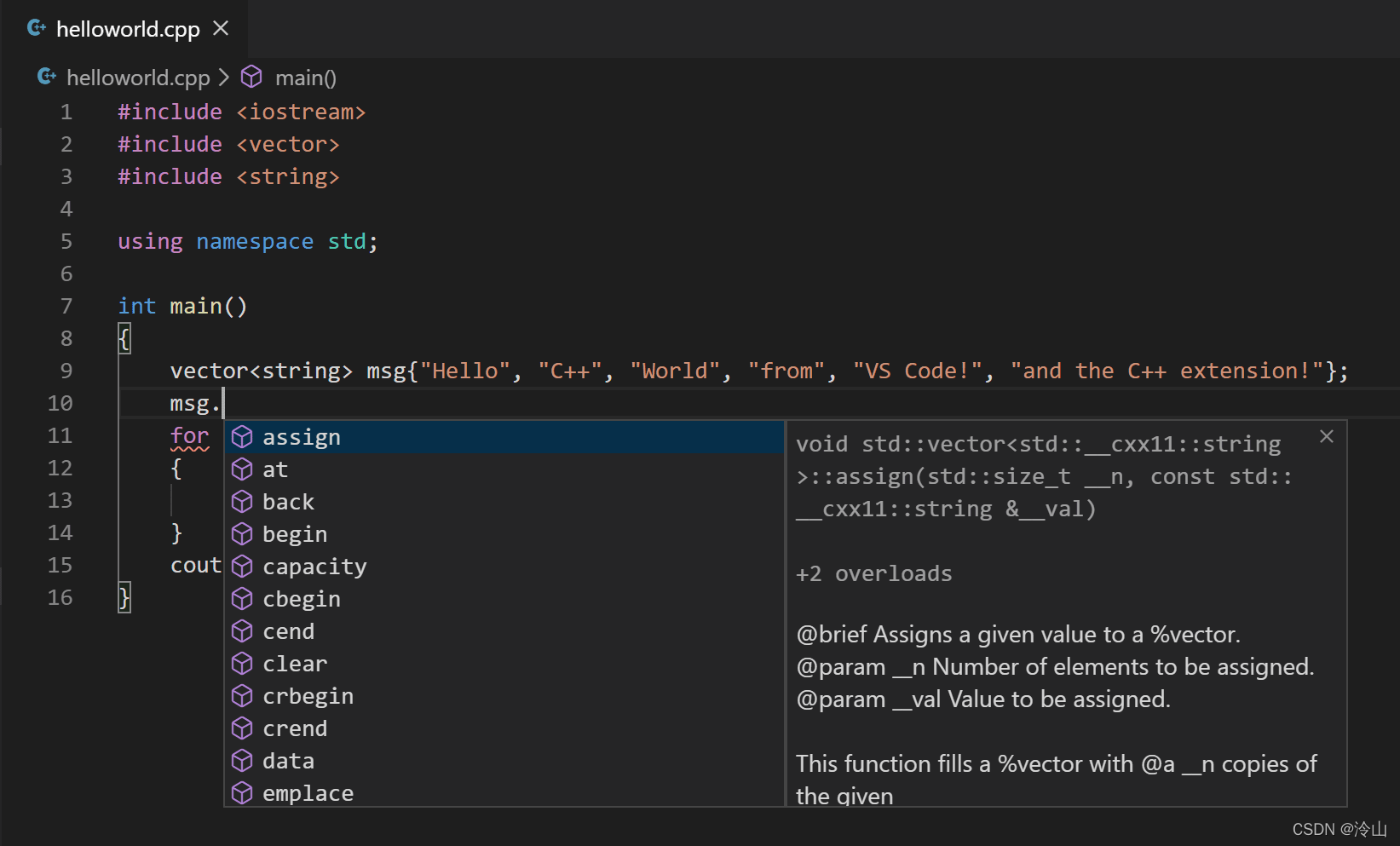Choose the capacity suggestion
The width and height of the screenshot is (1400, 846).
tap(504, 567)
